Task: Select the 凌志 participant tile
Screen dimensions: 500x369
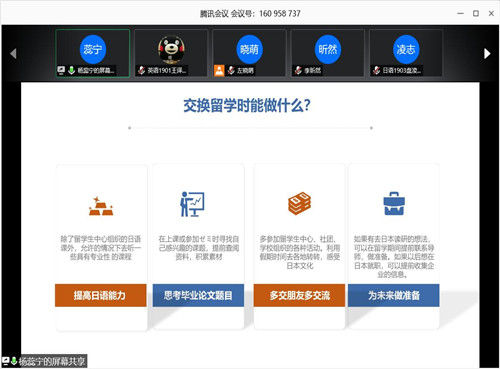Action: (406, 53)
